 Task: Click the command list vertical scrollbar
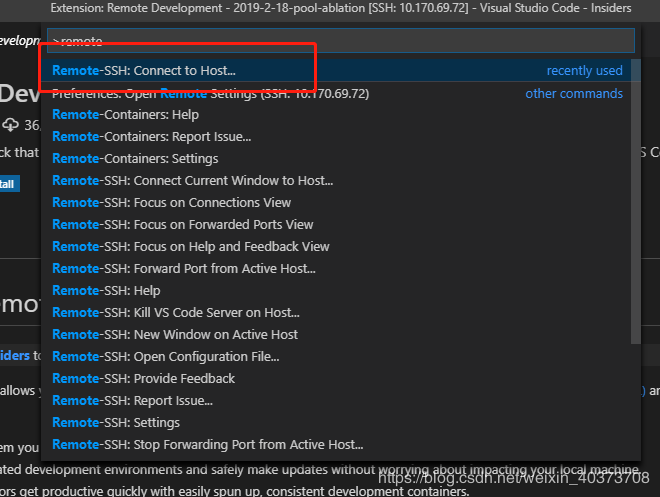pos(636,202)
